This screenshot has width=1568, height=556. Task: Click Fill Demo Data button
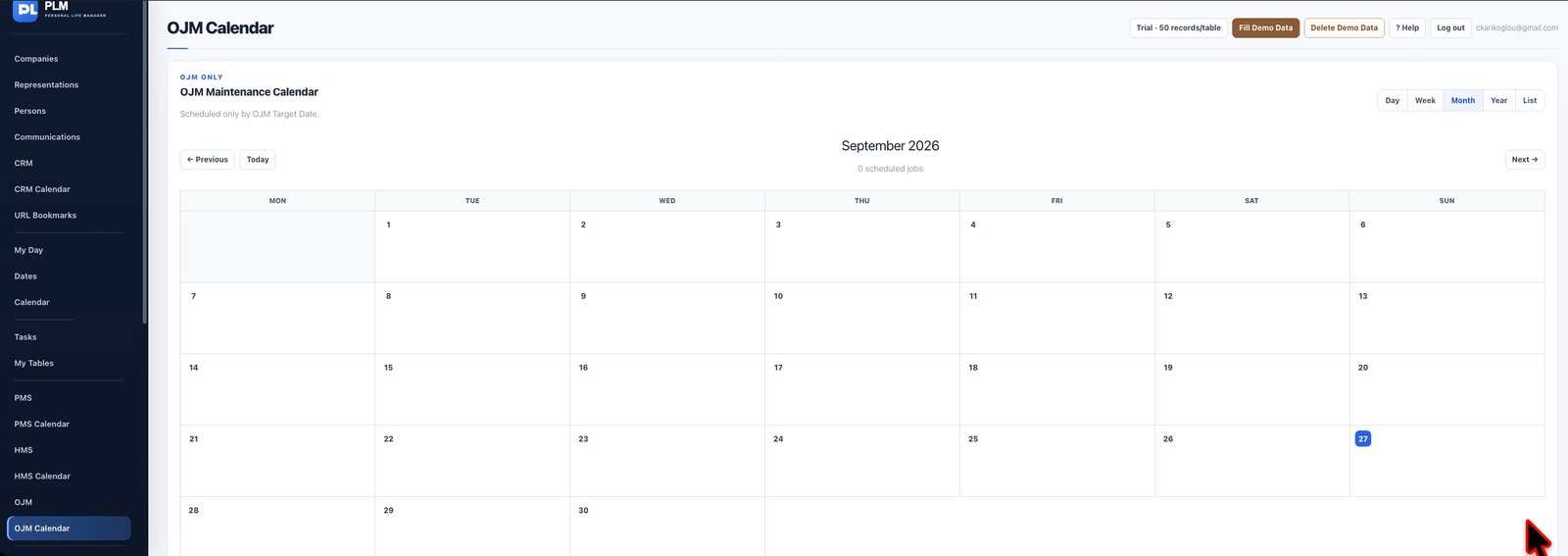coord(1265,27)
